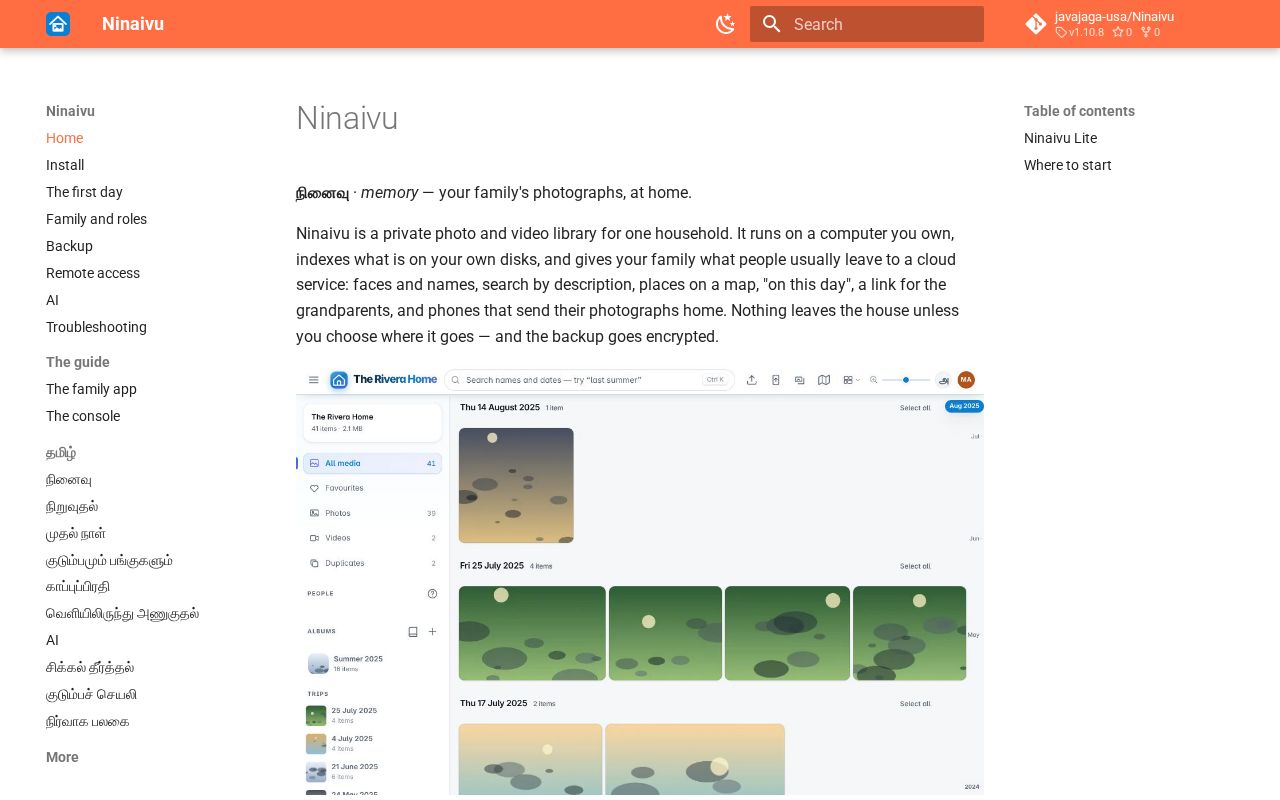
Task: Go to the சிக்கல் தீர்த்தல் page
Action: [x=90, y=667]
